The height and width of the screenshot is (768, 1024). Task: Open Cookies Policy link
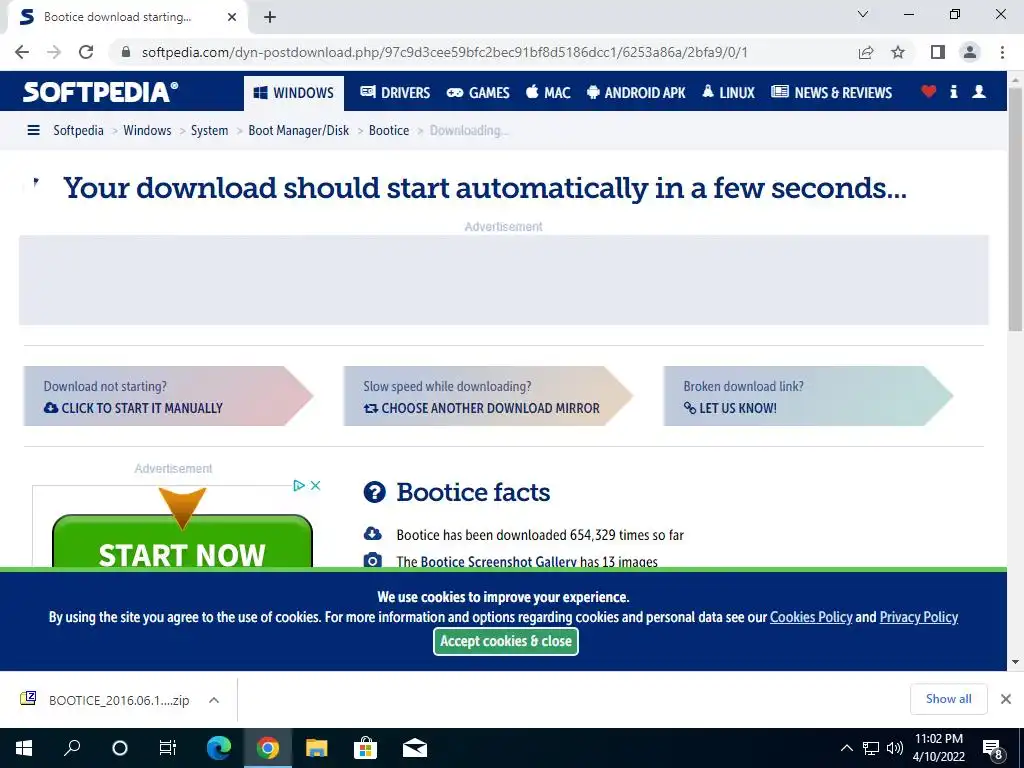(811, 617)
